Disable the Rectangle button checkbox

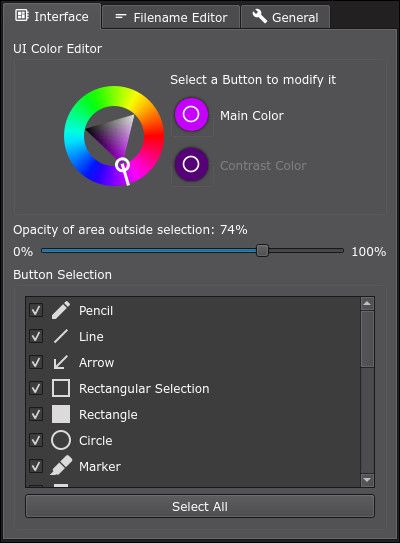click(x=36, y=414)
